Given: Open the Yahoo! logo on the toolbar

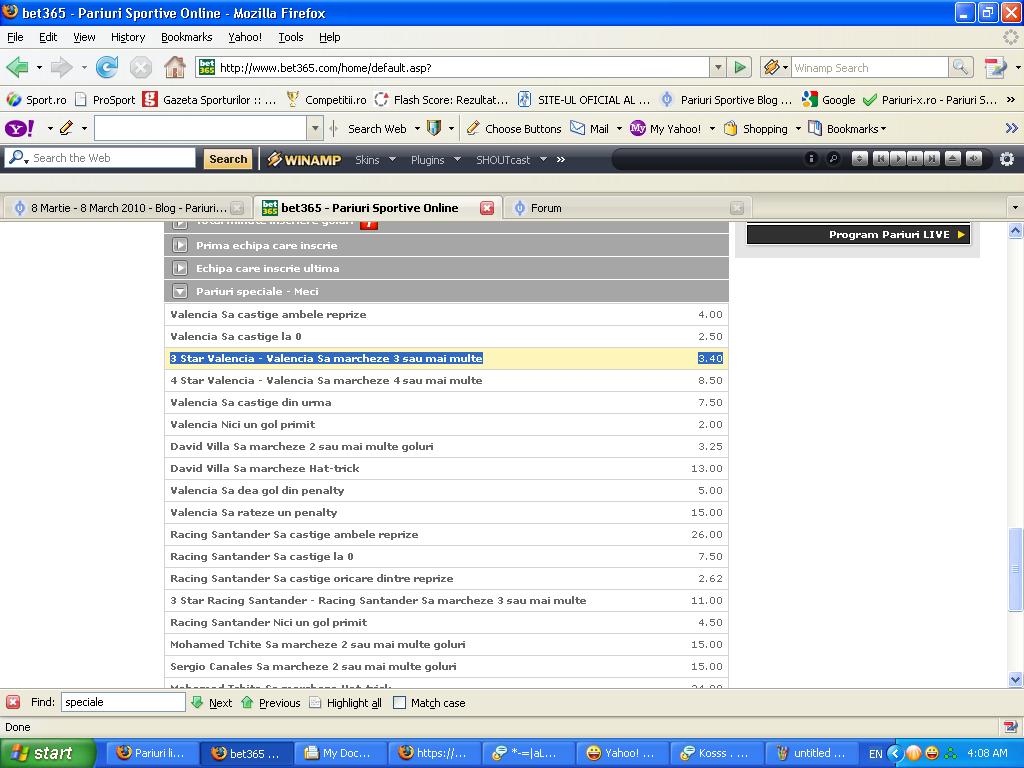Looking at the screenshot, I should pyautogui.click(x=20, y=129).
